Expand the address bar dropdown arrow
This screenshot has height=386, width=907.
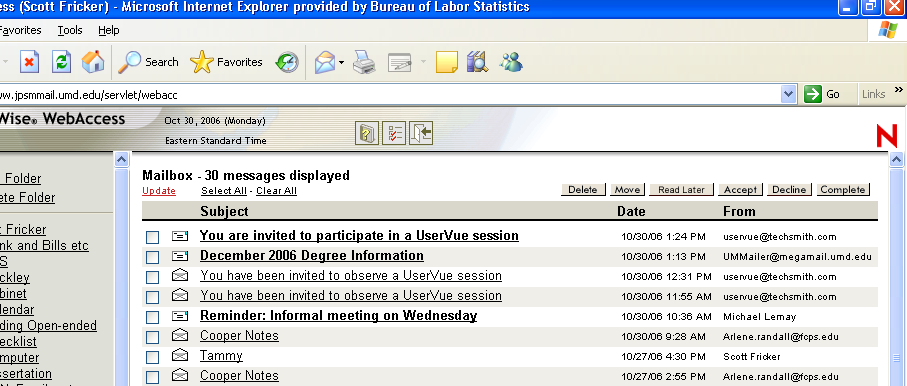[788, 94]
